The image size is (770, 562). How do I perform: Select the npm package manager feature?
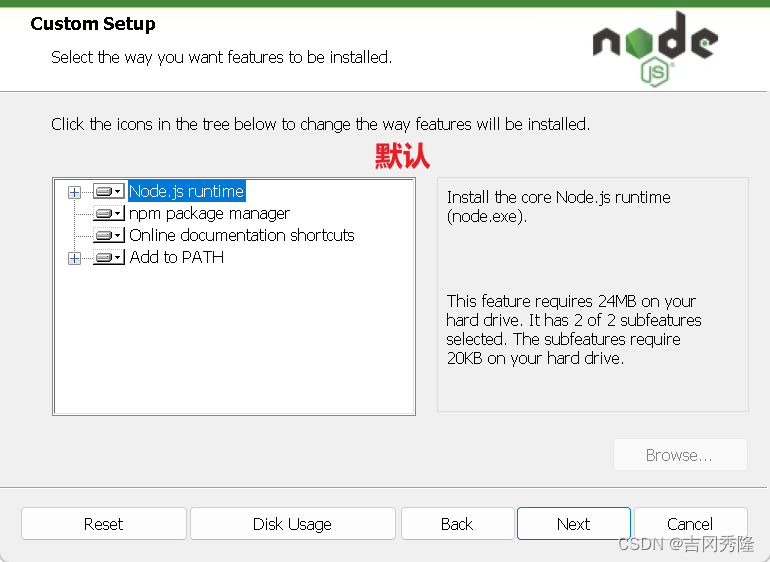209,214
